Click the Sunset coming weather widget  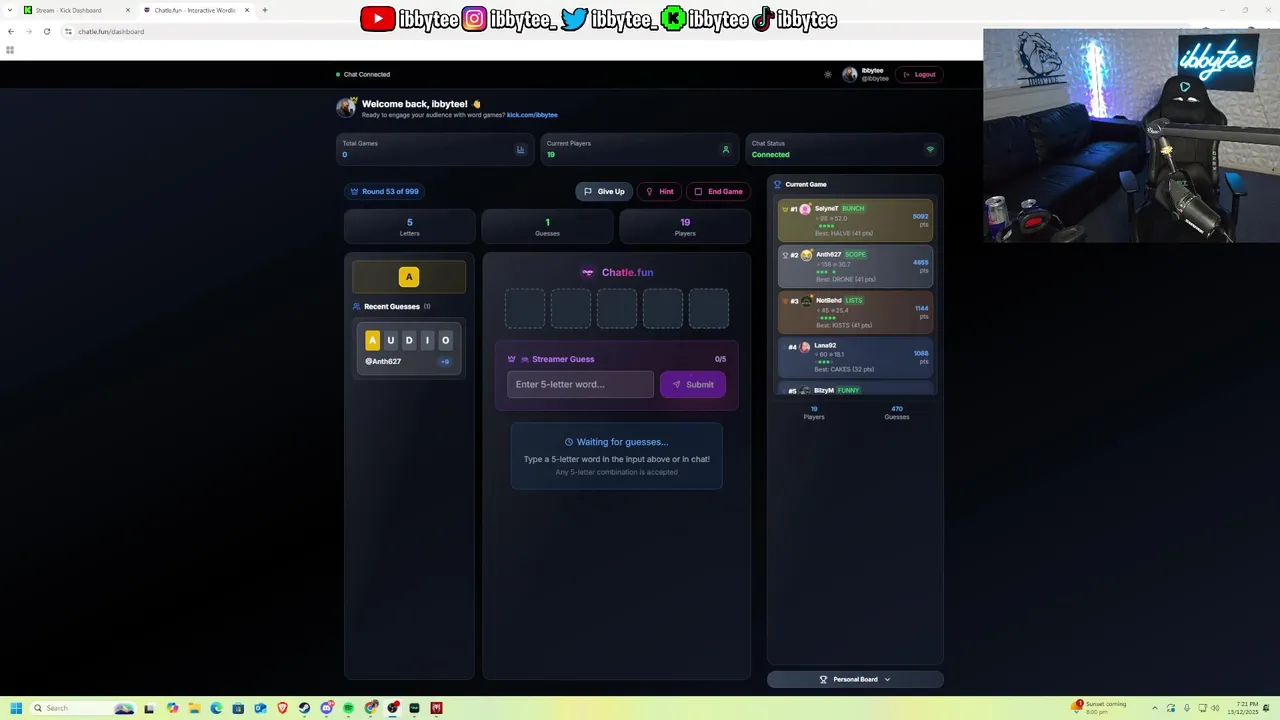[x=1100, y=708]
